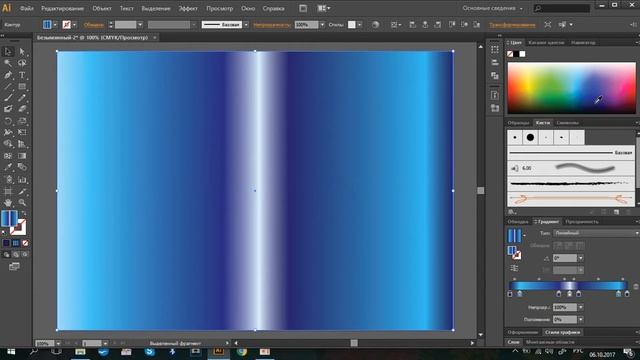Image resolution: width=640 pixels, height=360 pixels.
Task: Select the Blob Brush tool
Action: [8, 109]
